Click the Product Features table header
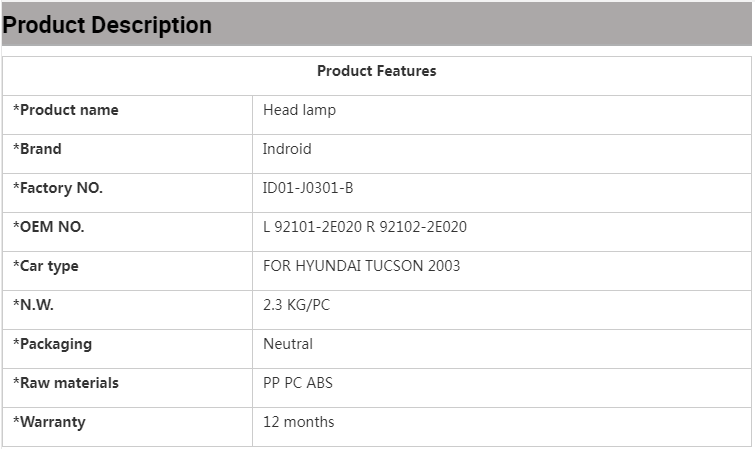This screenshot has height=449, width=755. pyautogui.click(x=376, y=71)
